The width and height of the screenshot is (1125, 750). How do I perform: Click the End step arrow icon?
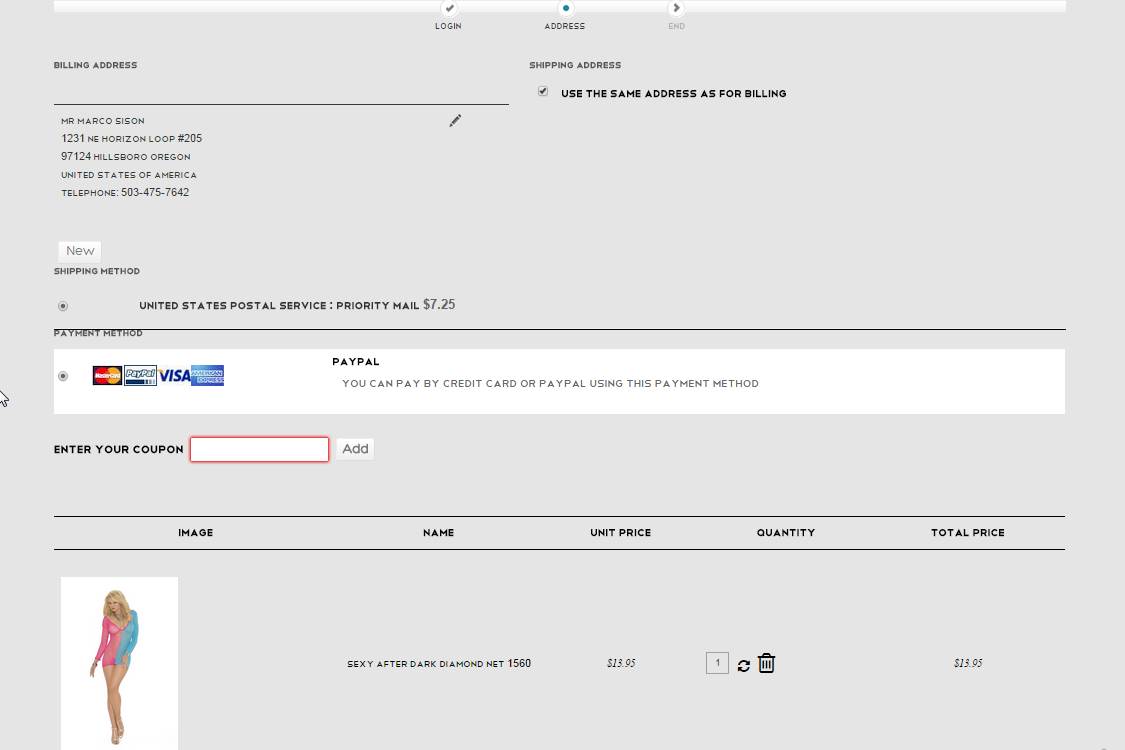676,8
